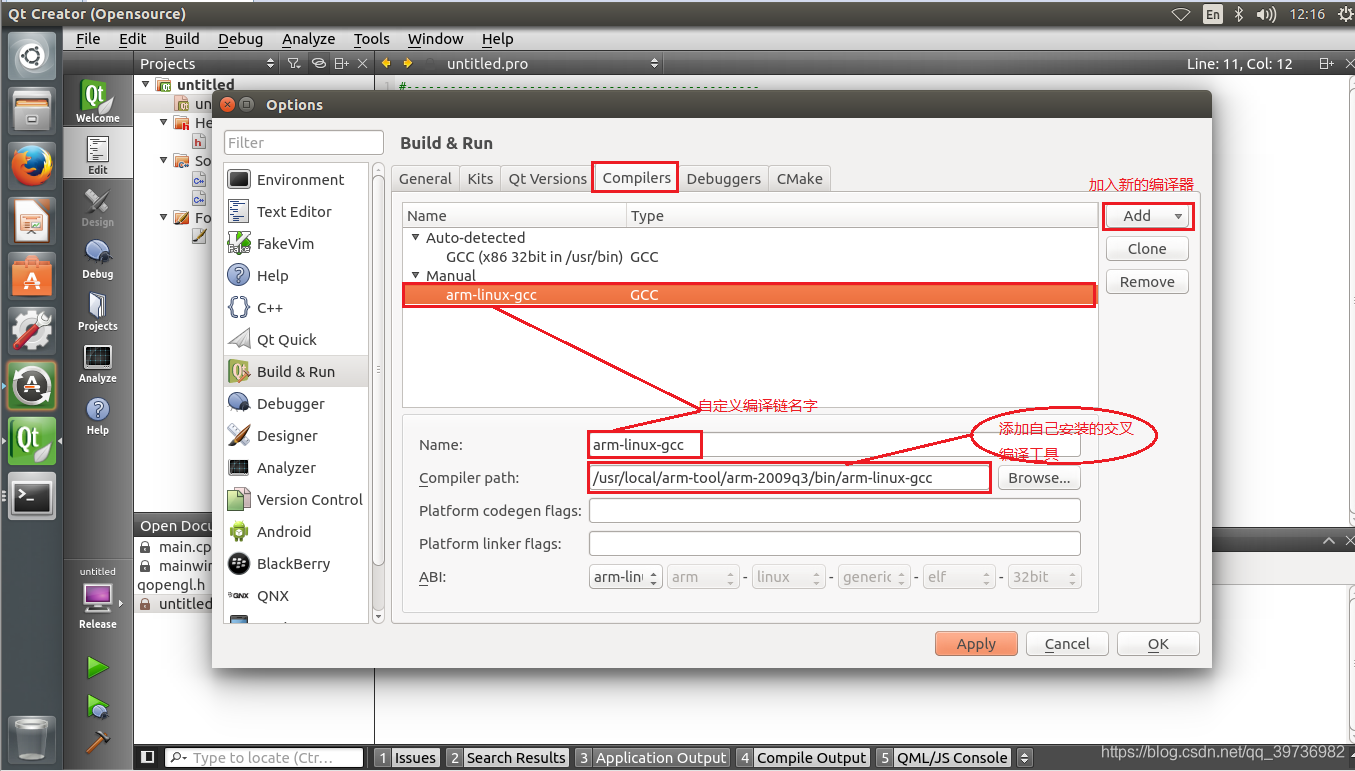The height and width of the screenshot is (771, 1355).
Task: Open the Window menu
Action: pyautogui.click(x=435, y=39)
